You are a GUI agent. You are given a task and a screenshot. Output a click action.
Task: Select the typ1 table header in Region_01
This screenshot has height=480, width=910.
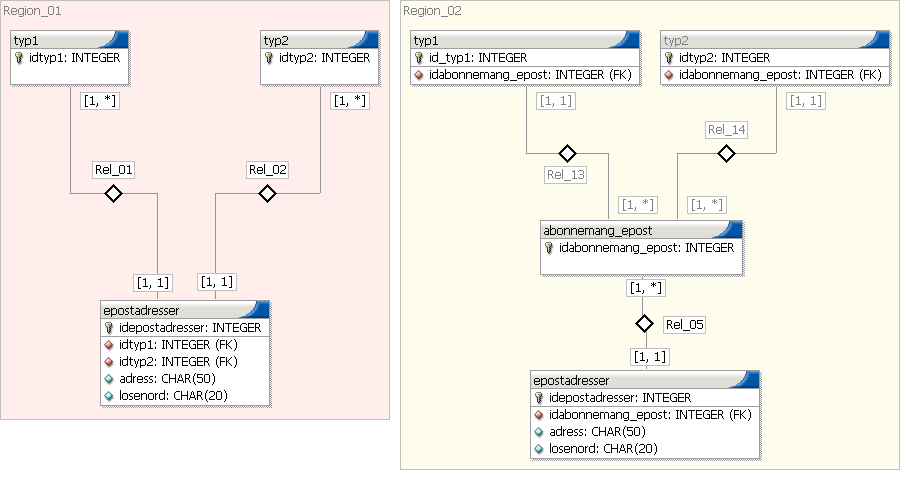click(x=70, y=40)
